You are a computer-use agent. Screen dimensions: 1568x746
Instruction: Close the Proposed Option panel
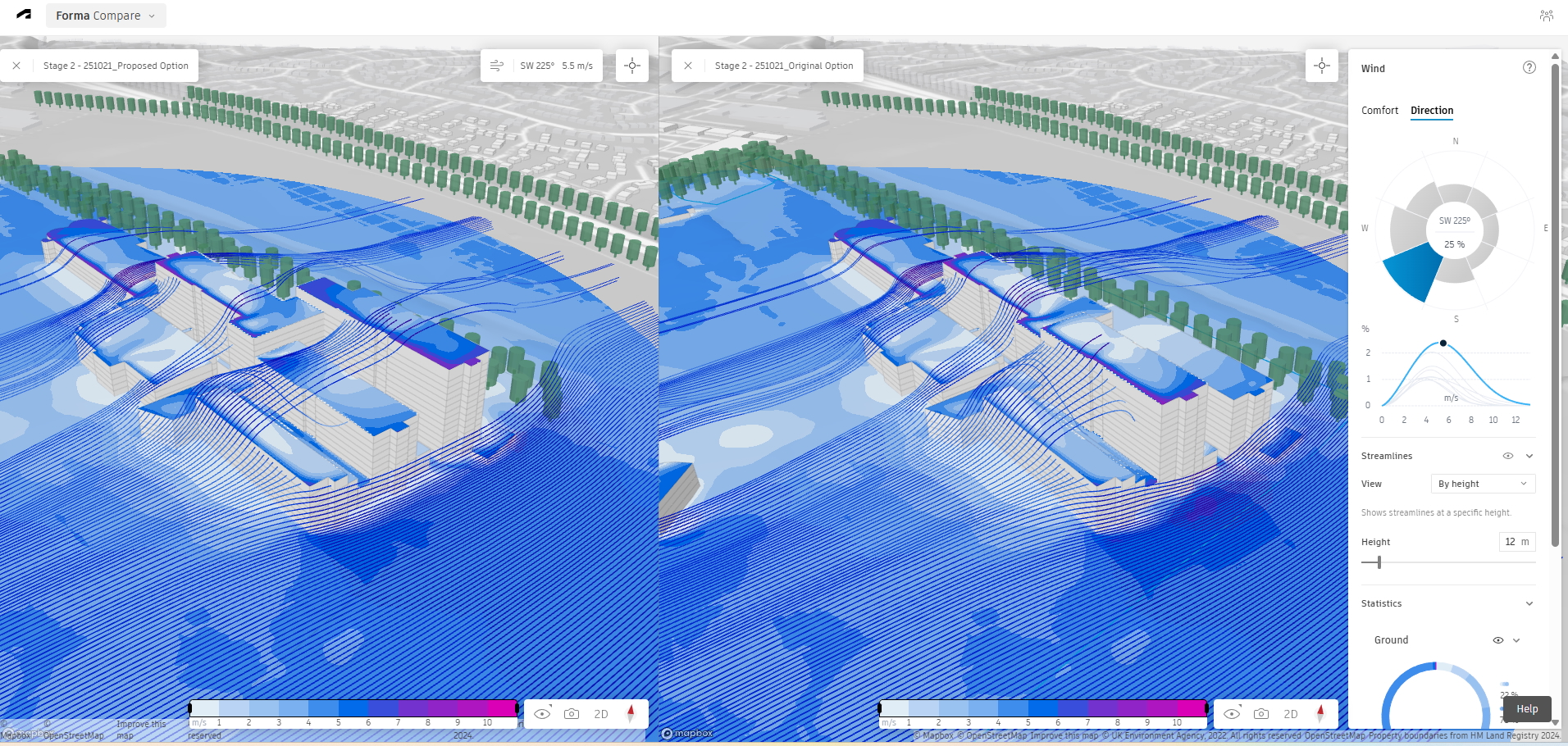pyautogui.click(x=16, y=66)
